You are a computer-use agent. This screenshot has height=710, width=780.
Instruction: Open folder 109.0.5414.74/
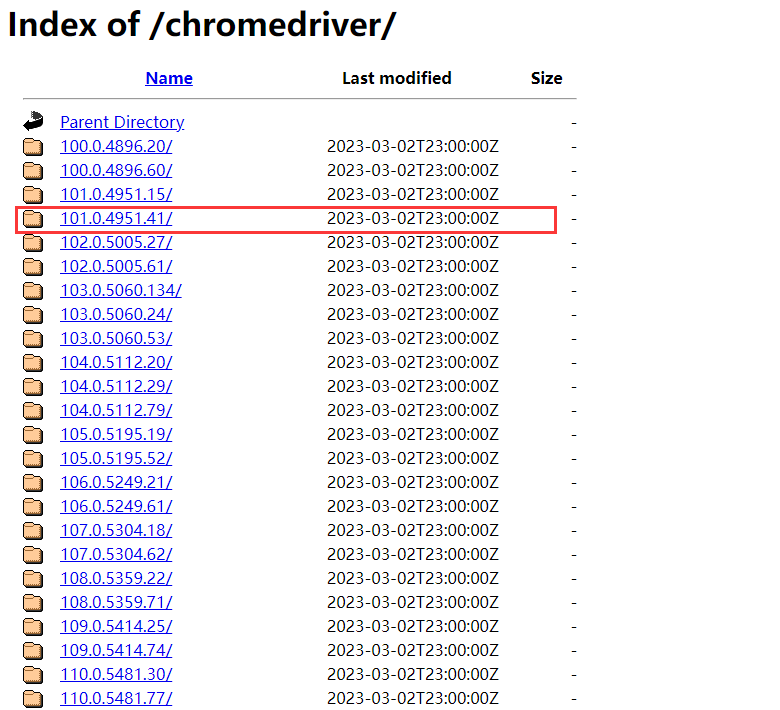(116, 650)
